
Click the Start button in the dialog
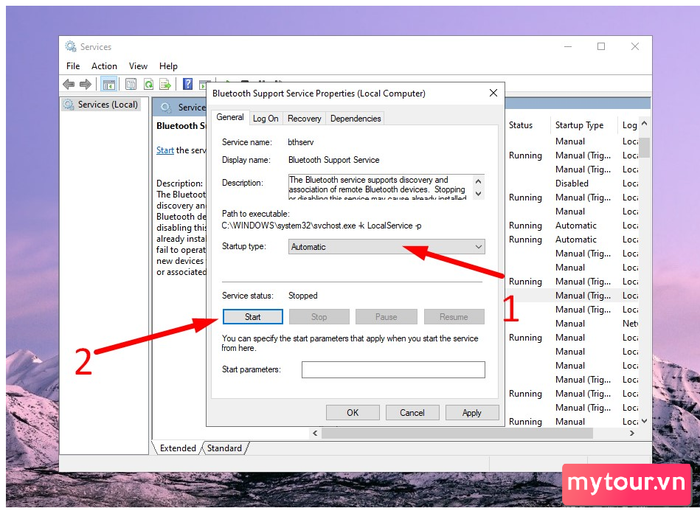[x=253, y=316]
